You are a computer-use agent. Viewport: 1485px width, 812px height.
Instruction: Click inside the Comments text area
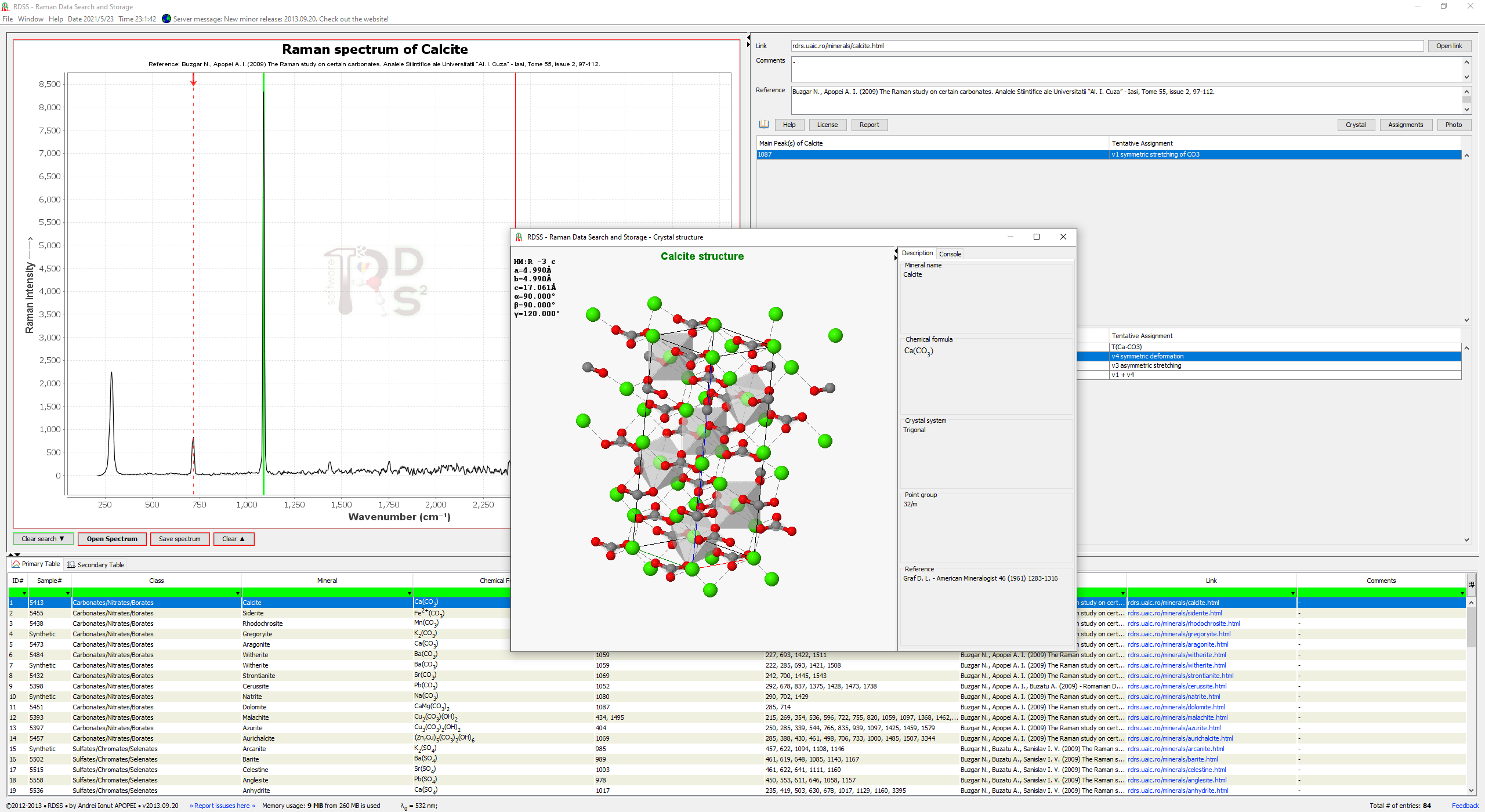click(x=1127, y=69)
